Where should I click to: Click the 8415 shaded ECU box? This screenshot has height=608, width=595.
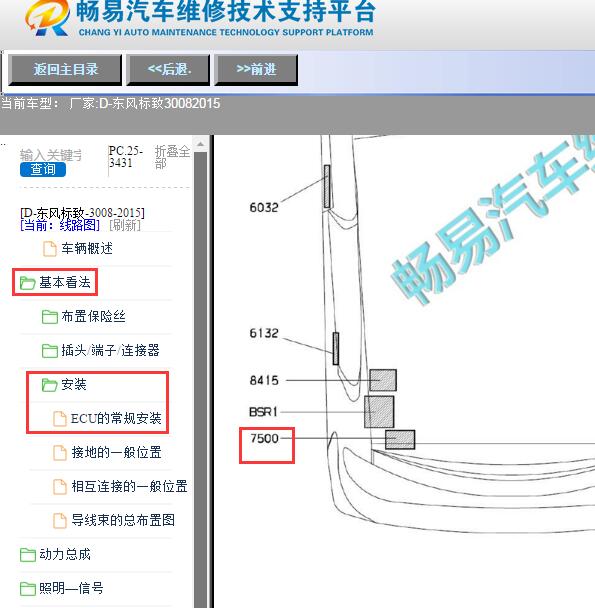pos(383,380)
